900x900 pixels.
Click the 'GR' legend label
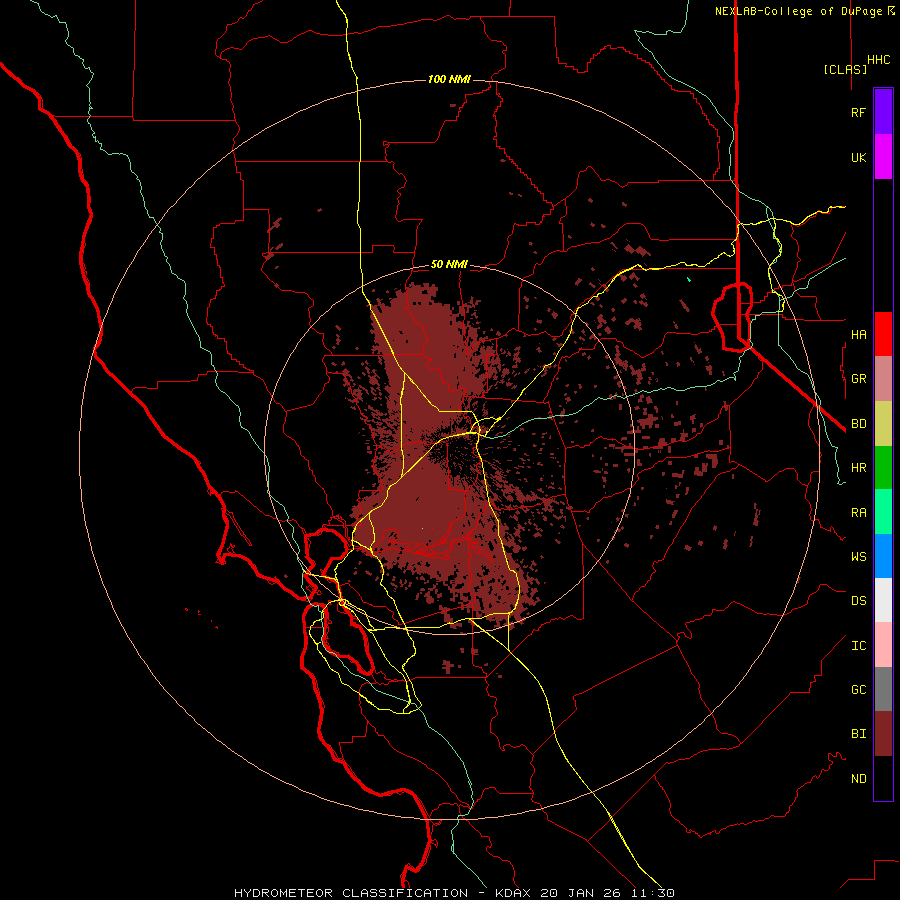(x=858, y=379)
